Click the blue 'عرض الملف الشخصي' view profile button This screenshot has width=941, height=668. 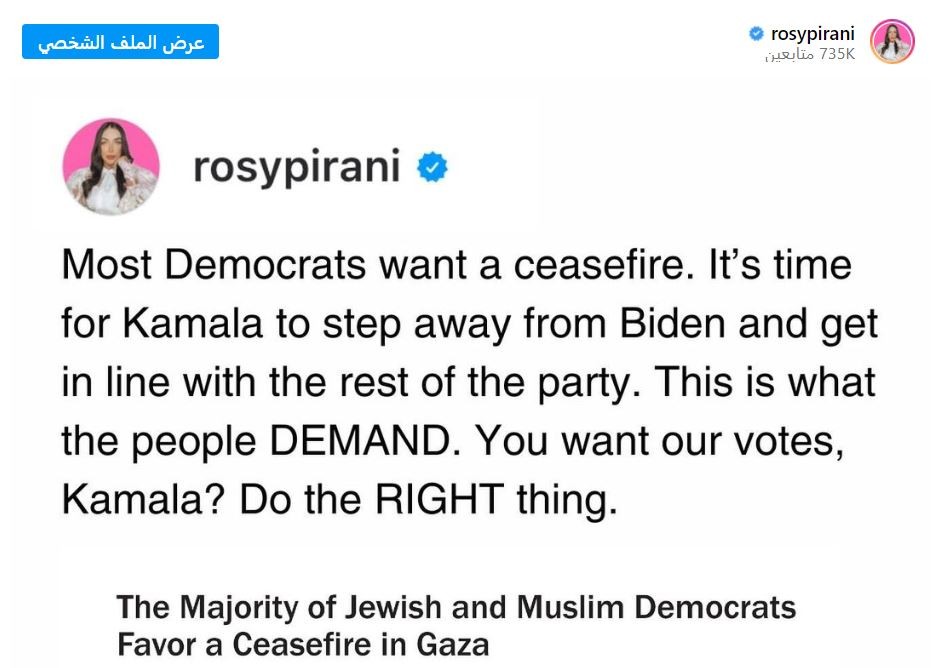tap(120, 41)
